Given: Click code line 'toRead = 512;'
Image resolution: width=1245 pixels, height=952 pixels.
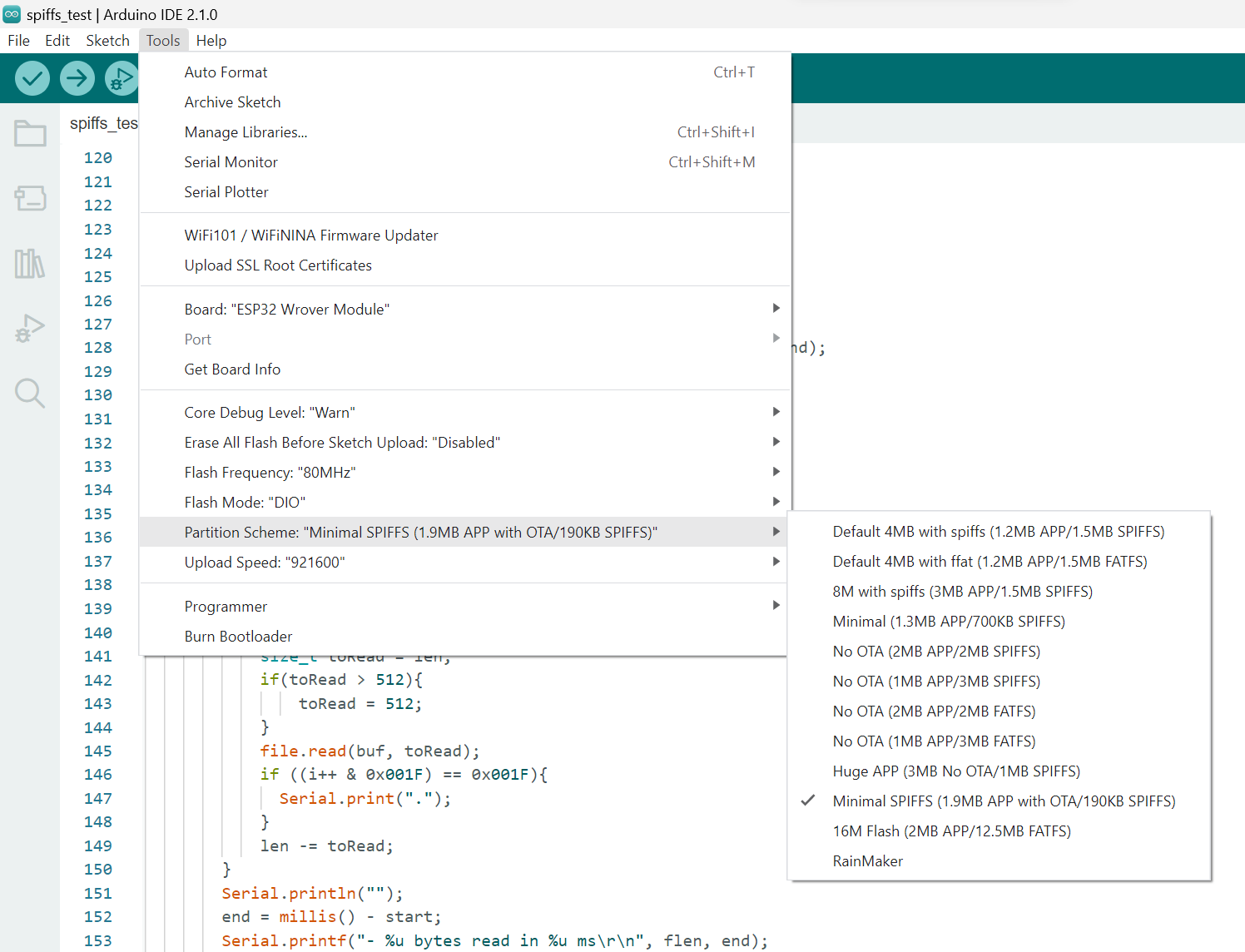Looking at the screenshot, I should click(x=360, y=704).
